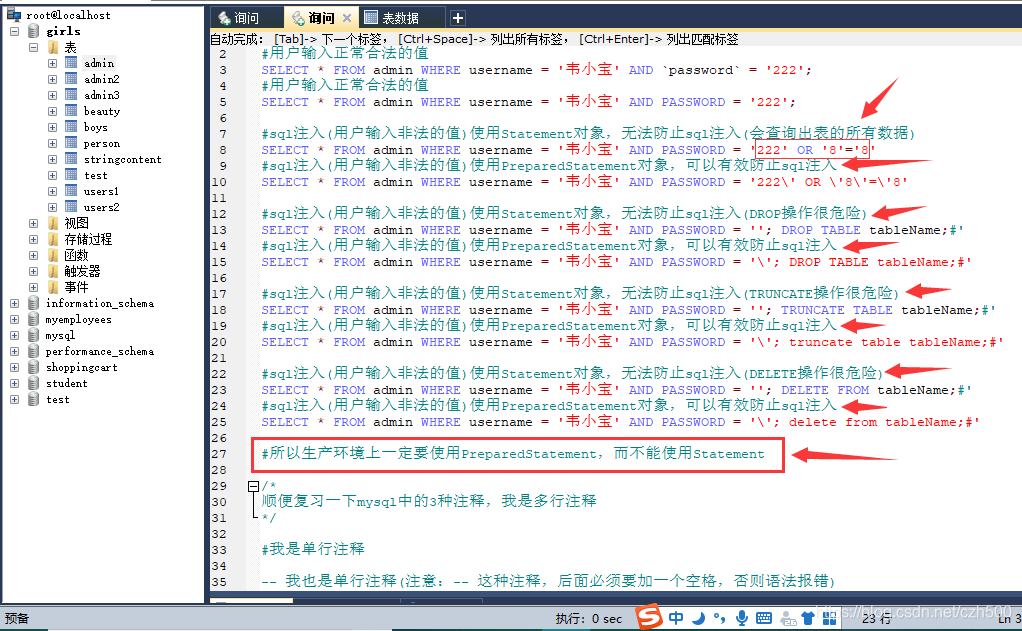
Task: Click the '自动完成' autocomplete hint bar
Action: point(474,38)
